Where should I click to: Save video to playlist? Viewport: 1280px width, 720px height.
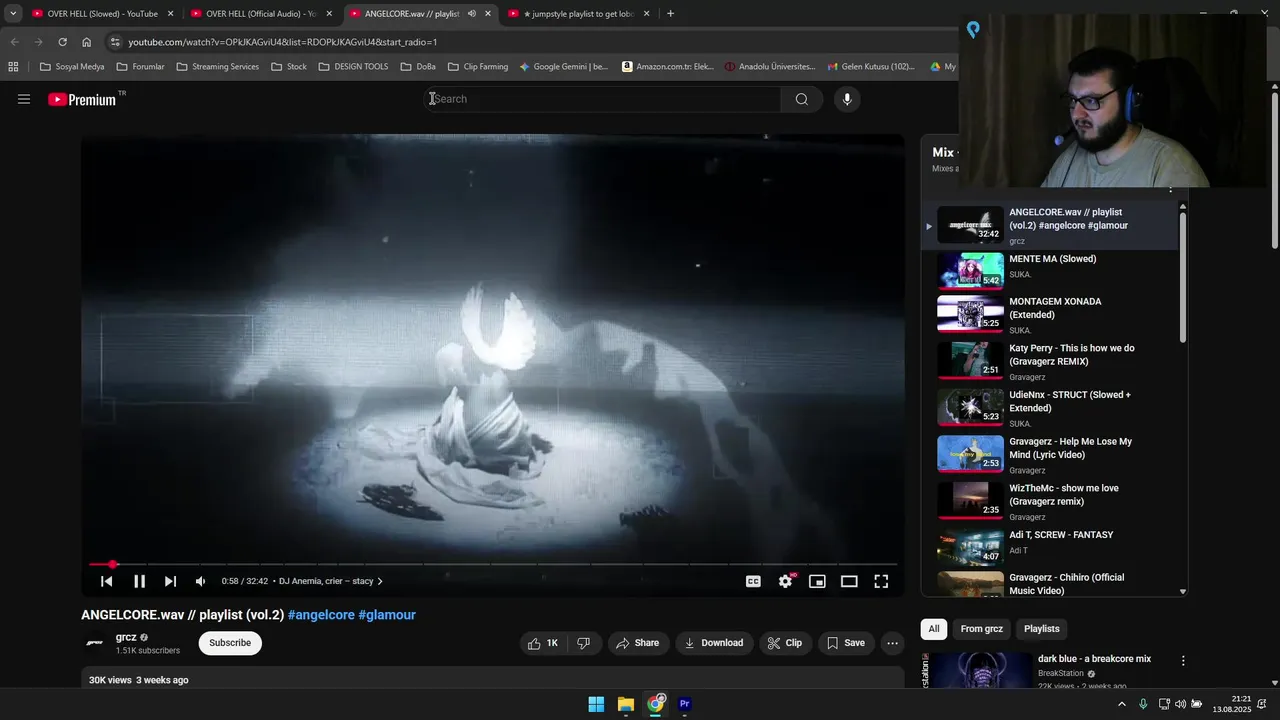coord(846,643)
